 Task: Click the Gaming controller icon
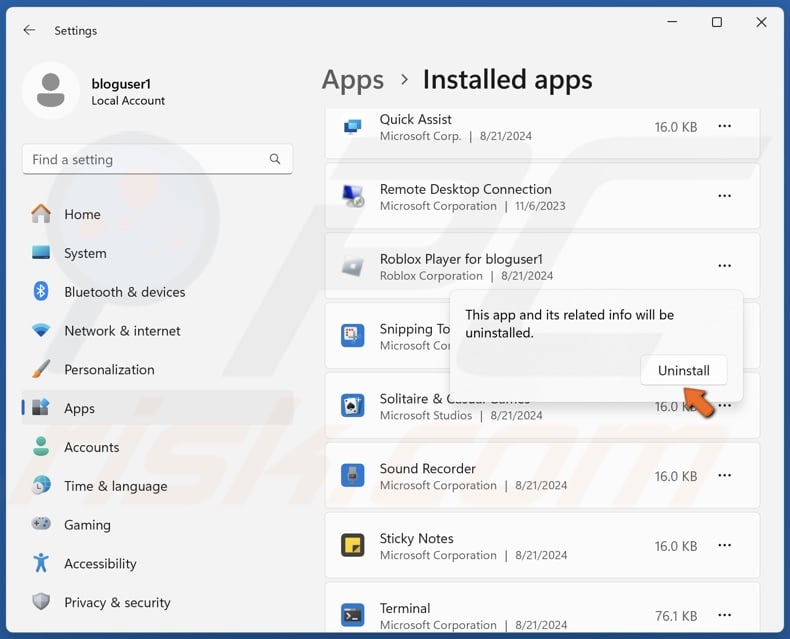[41, 524]
